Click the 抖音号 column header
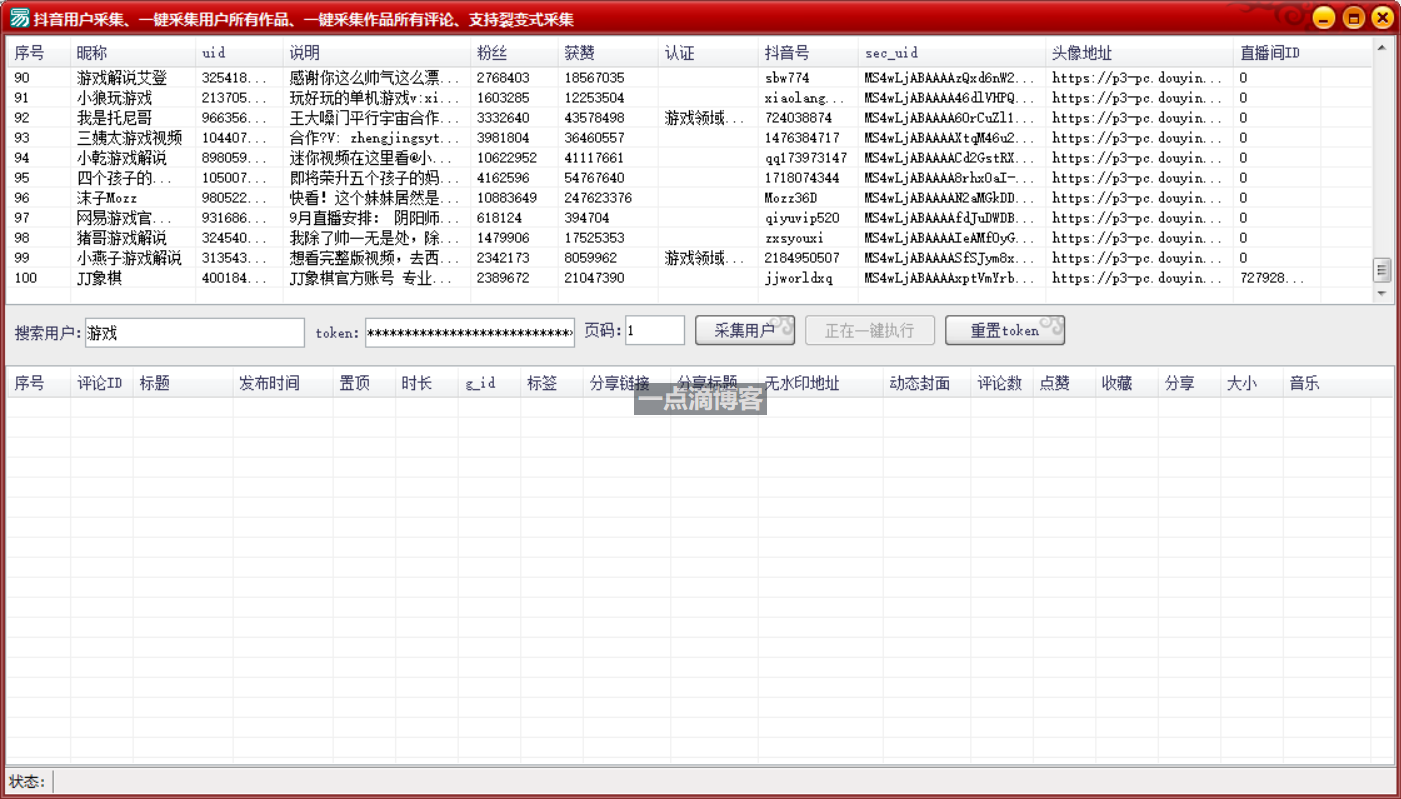The image size is (1401, 799). tap(808, 53)
